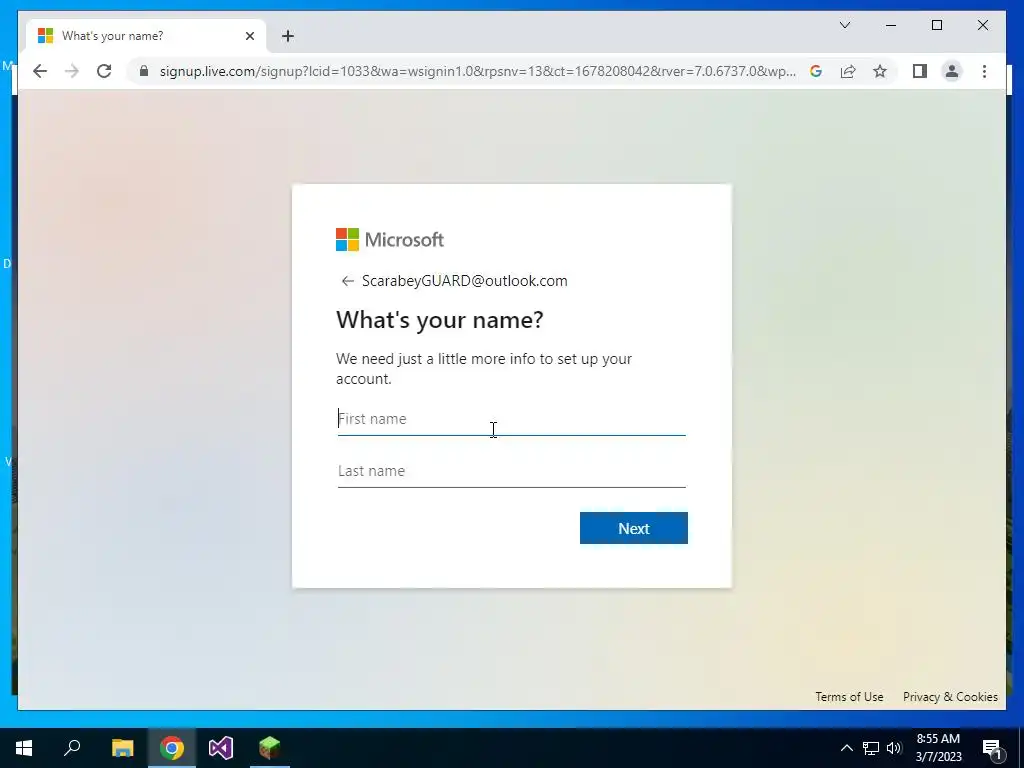View site info via the padlock icon
This screenshot has height=768, width=1024.
coord(144,71)
